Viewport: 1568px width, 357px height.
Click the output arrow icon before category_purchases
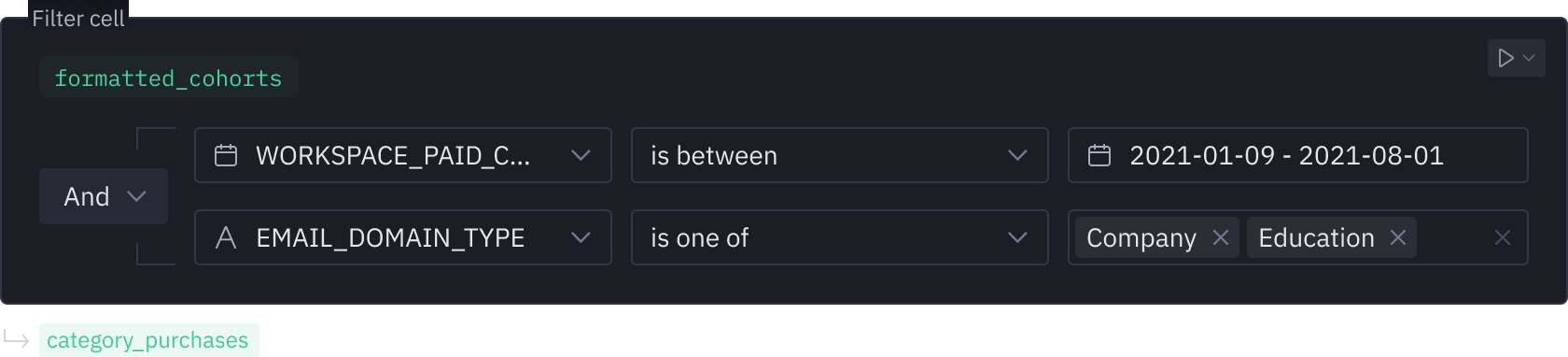(x=16, y=338)
